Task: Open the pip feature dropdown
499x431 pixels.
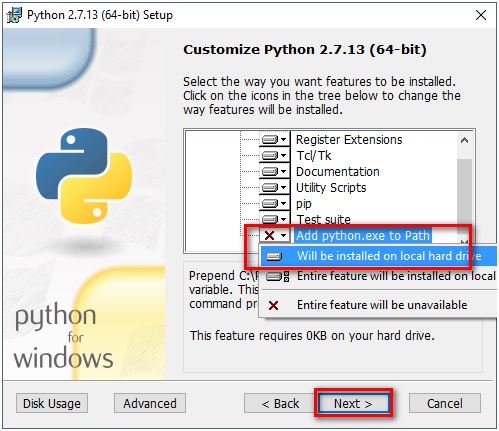Action: click(275, 203)
